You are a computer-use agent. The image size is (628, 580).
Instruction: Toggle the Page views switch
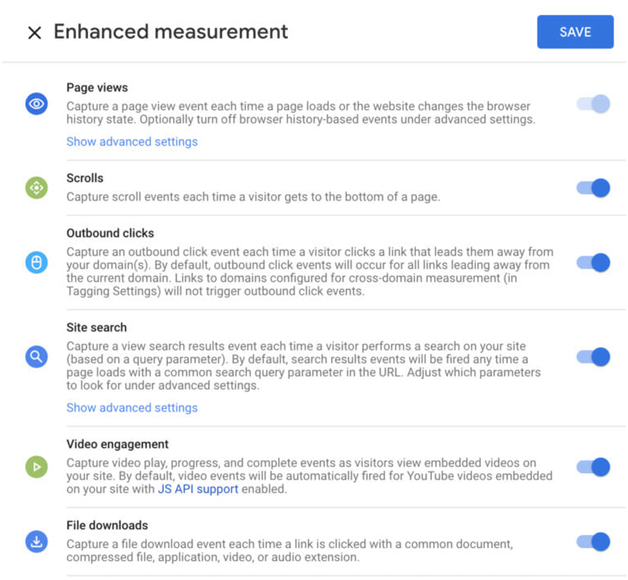593,104
